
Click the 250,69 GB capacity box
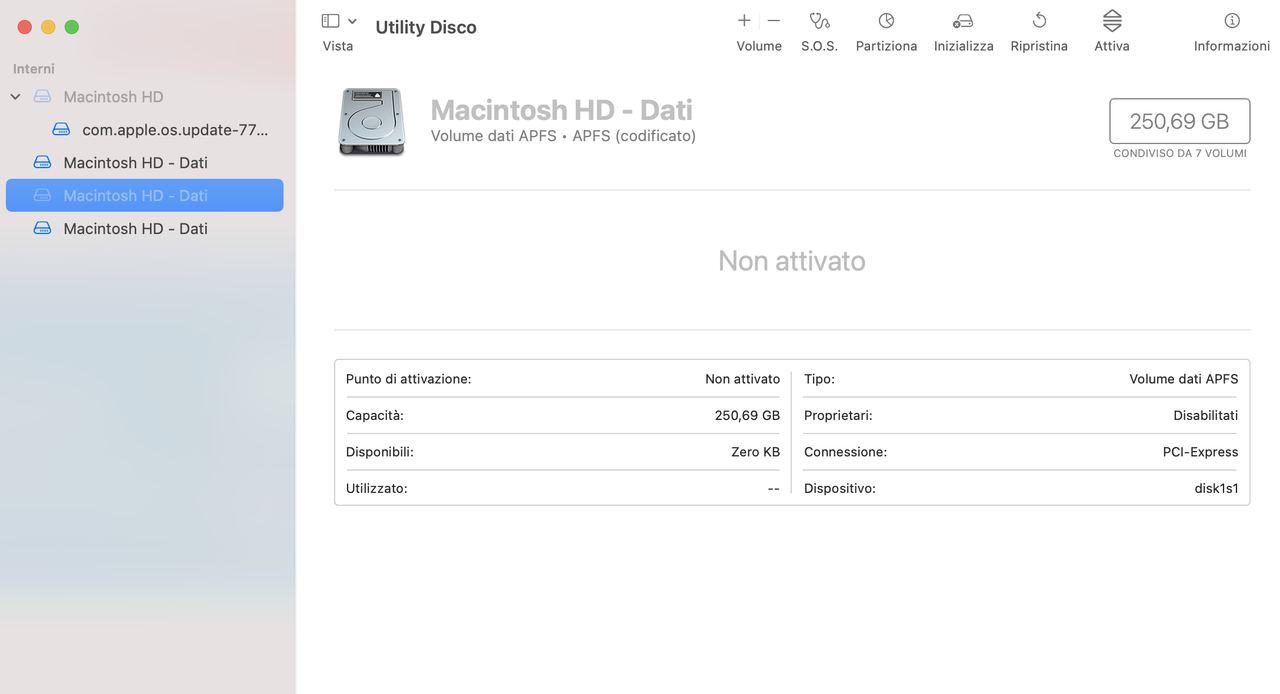click(1179, 121)
